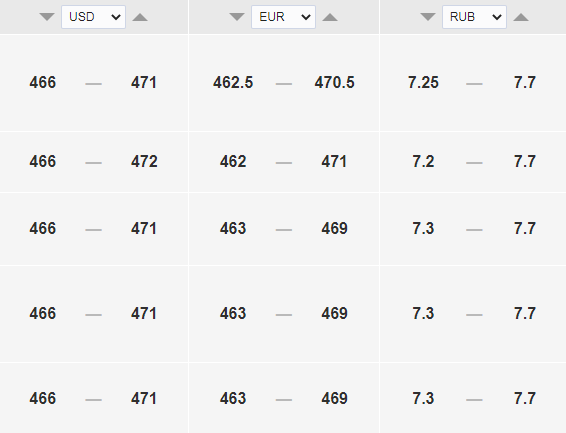566x433 pixels.
Task: Select the 471 EUR sell rate
Action: [334, 161]
